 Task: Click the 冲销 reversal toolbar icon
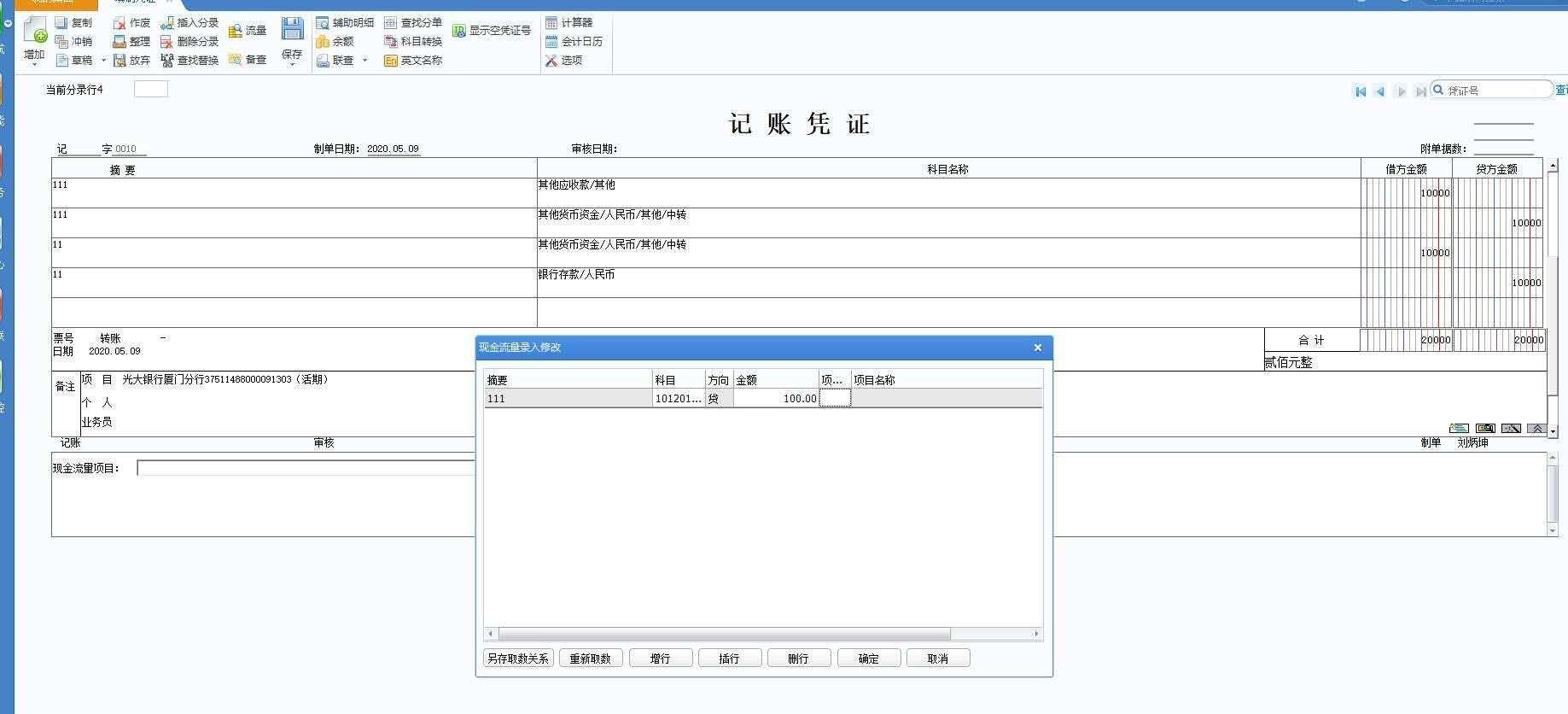61,42
